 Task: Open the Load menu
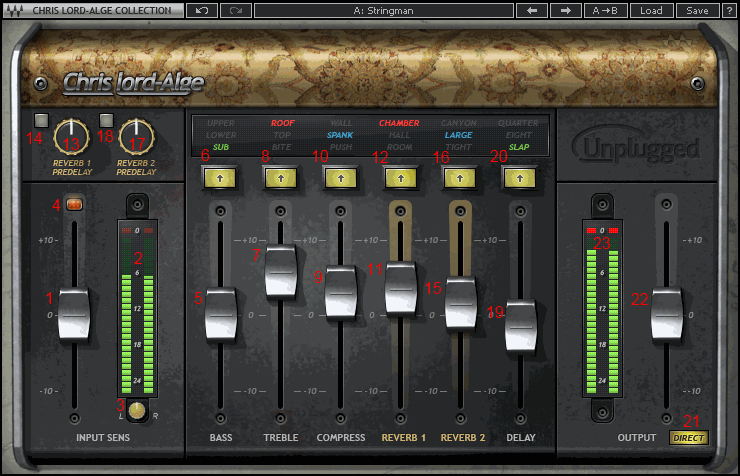coord(650,10)
